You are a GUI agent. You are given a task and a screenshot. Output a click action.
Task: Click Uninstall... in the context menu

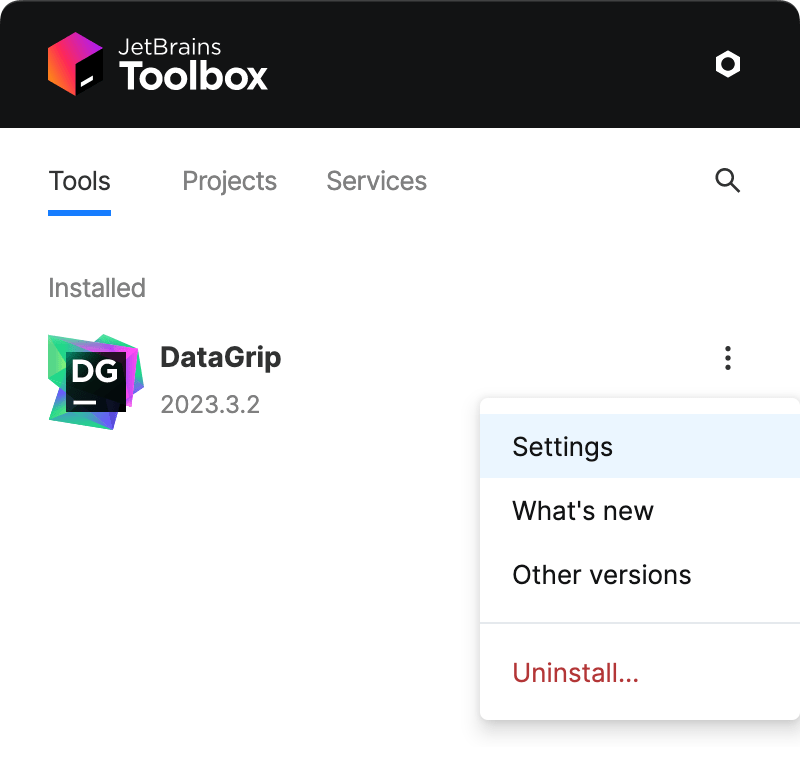point(575,672)
